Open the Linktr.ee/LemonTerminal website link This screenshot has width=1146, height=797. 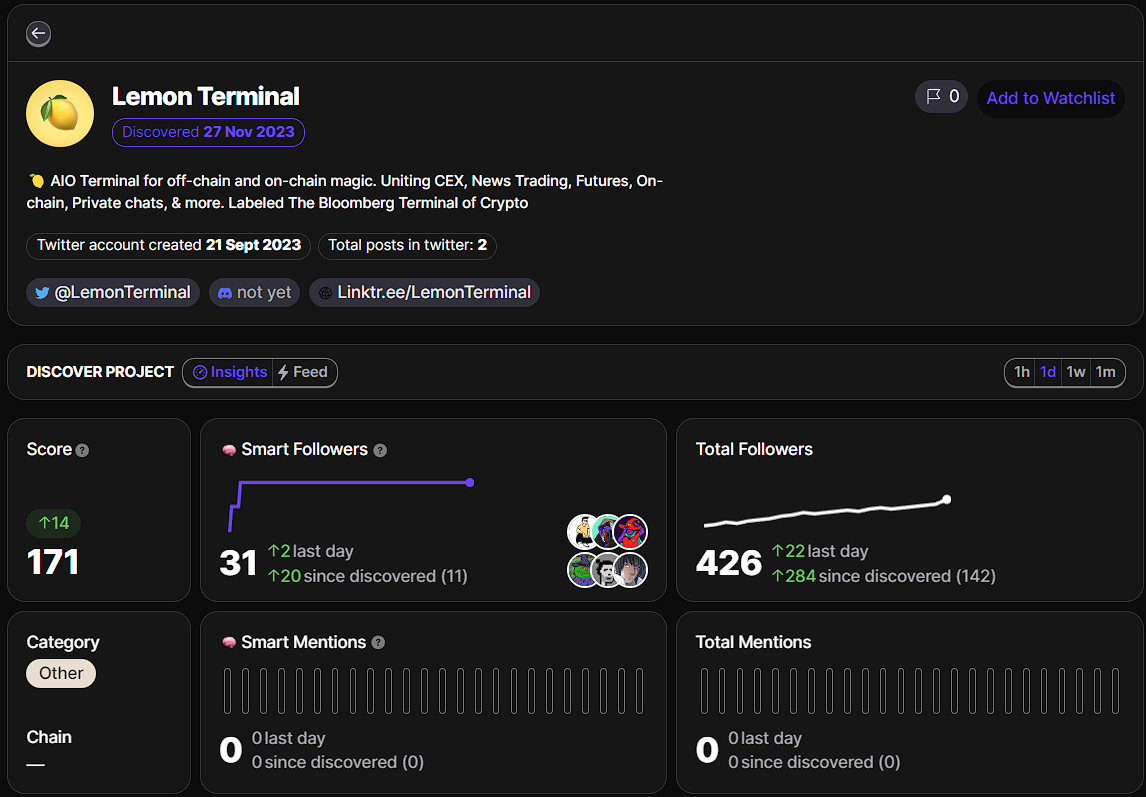click(425, 292)
